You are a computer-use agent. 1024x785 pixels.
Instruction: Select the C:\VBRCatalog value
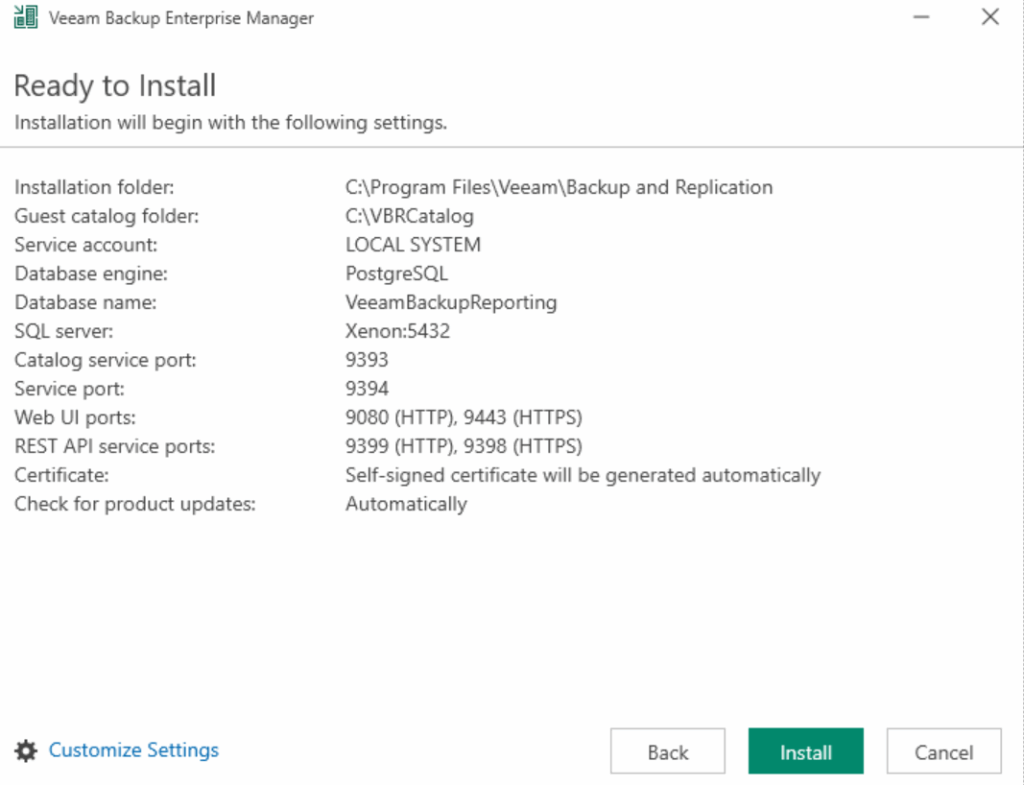click(409, 216)
